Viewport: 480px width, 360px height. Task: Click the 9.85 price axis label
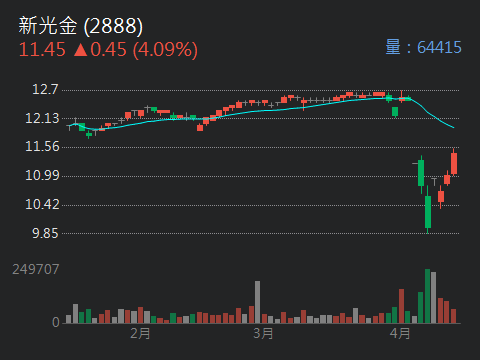point(45,233)
